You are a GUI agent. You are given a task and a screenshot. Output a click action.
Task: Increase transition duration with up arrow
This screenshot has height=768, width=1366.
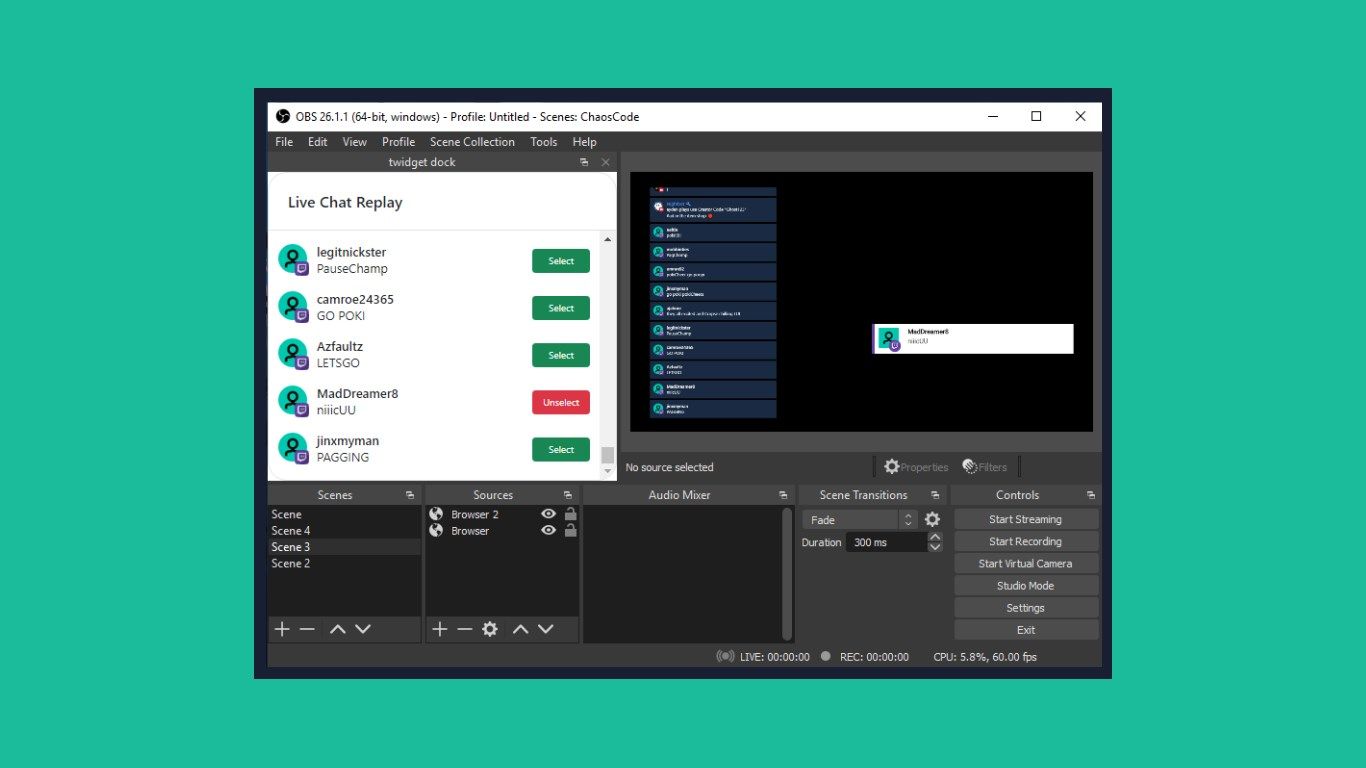tap(935, 537)
